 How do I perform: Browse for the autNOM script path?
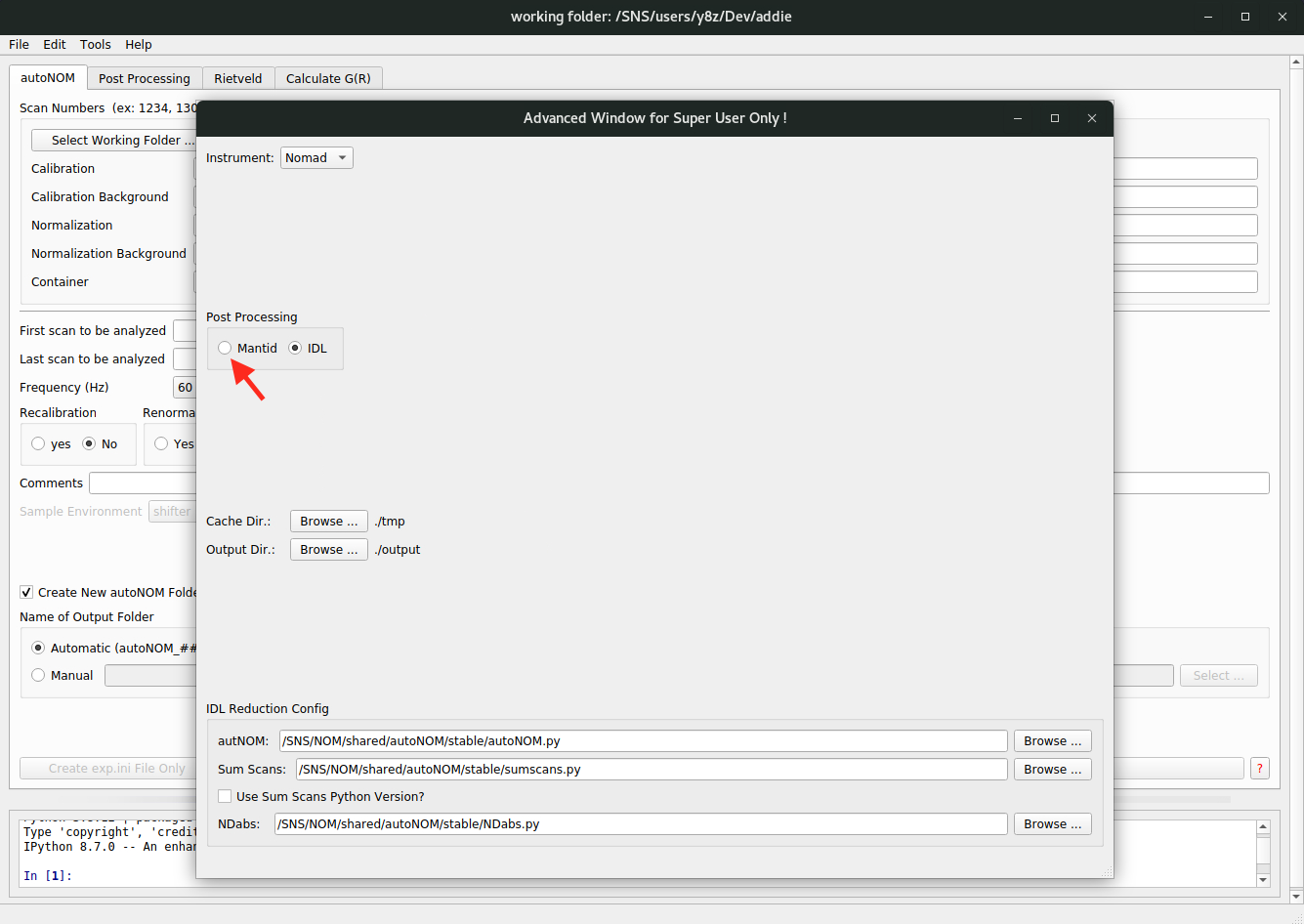click(x=1052, y=741)
